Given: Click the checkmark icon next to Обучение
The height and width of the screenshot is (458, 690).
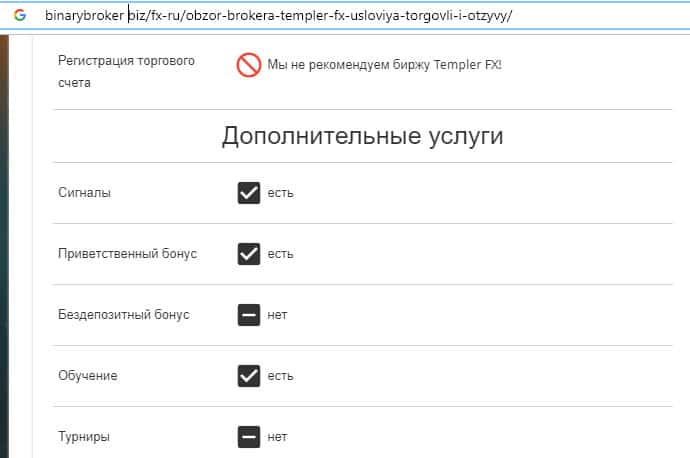Looking at the screenshot, I should coord(249,376).
